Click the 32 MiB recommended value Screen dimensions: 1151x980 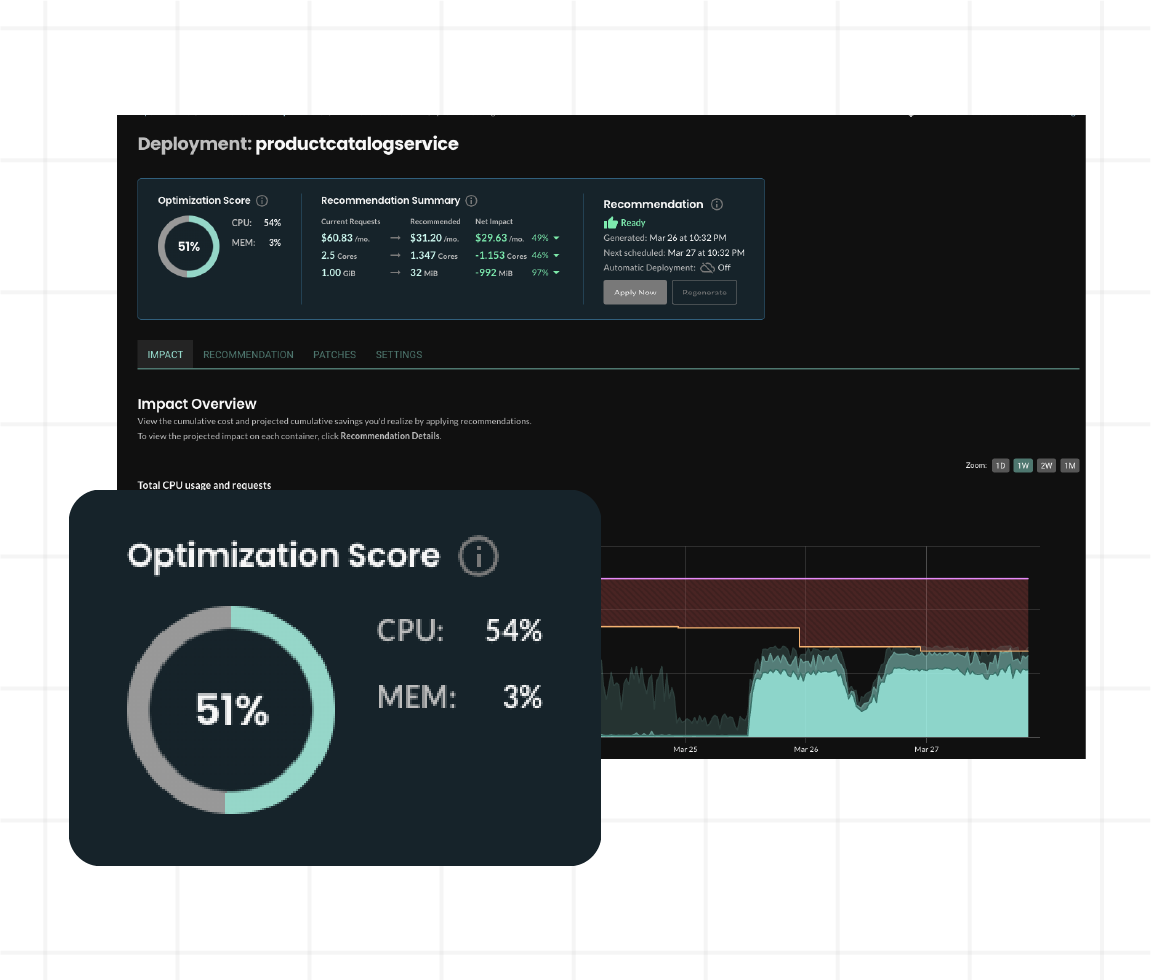point(424,272)
